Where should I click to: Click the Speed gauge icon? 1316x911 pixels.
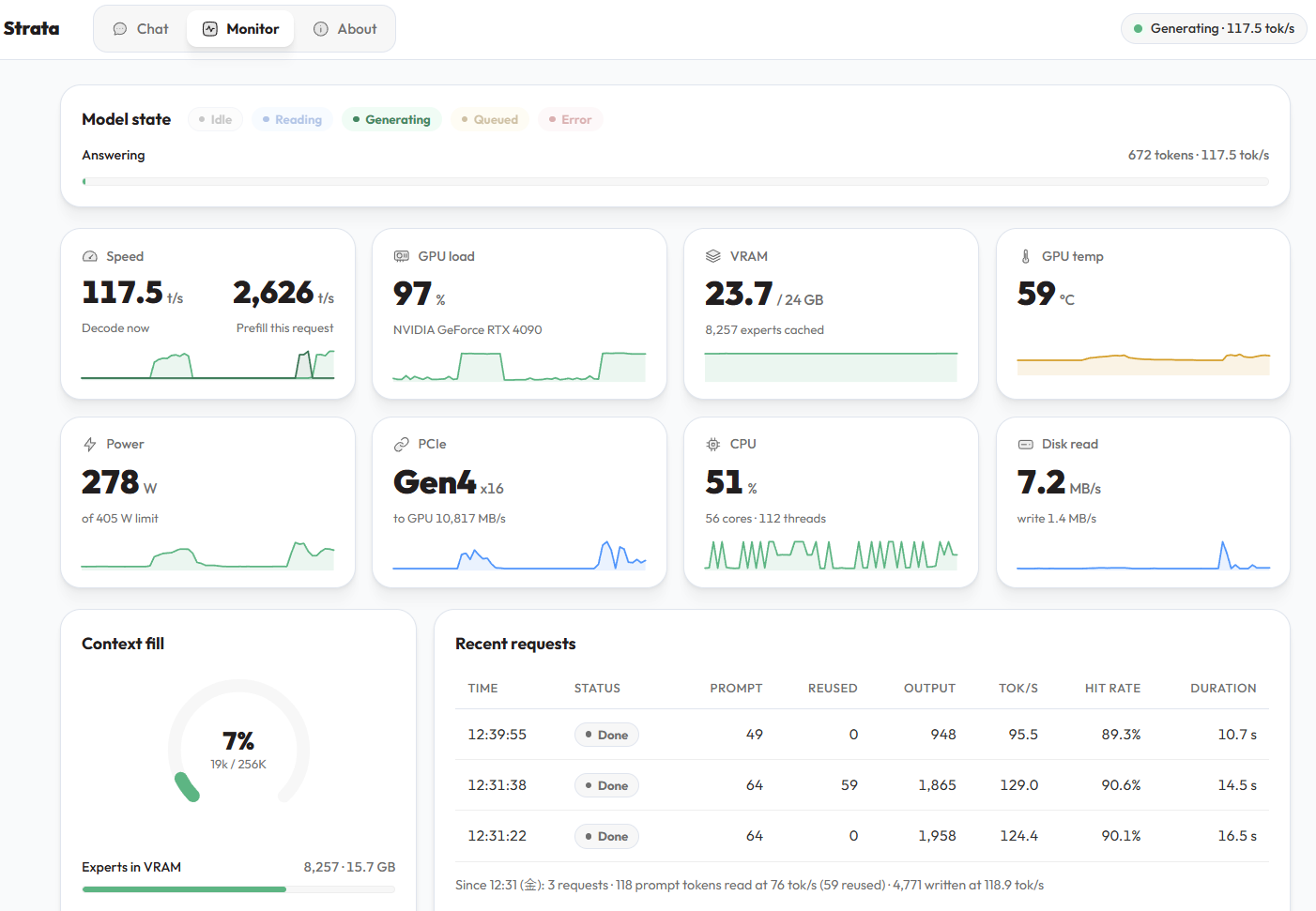[90, 256]
